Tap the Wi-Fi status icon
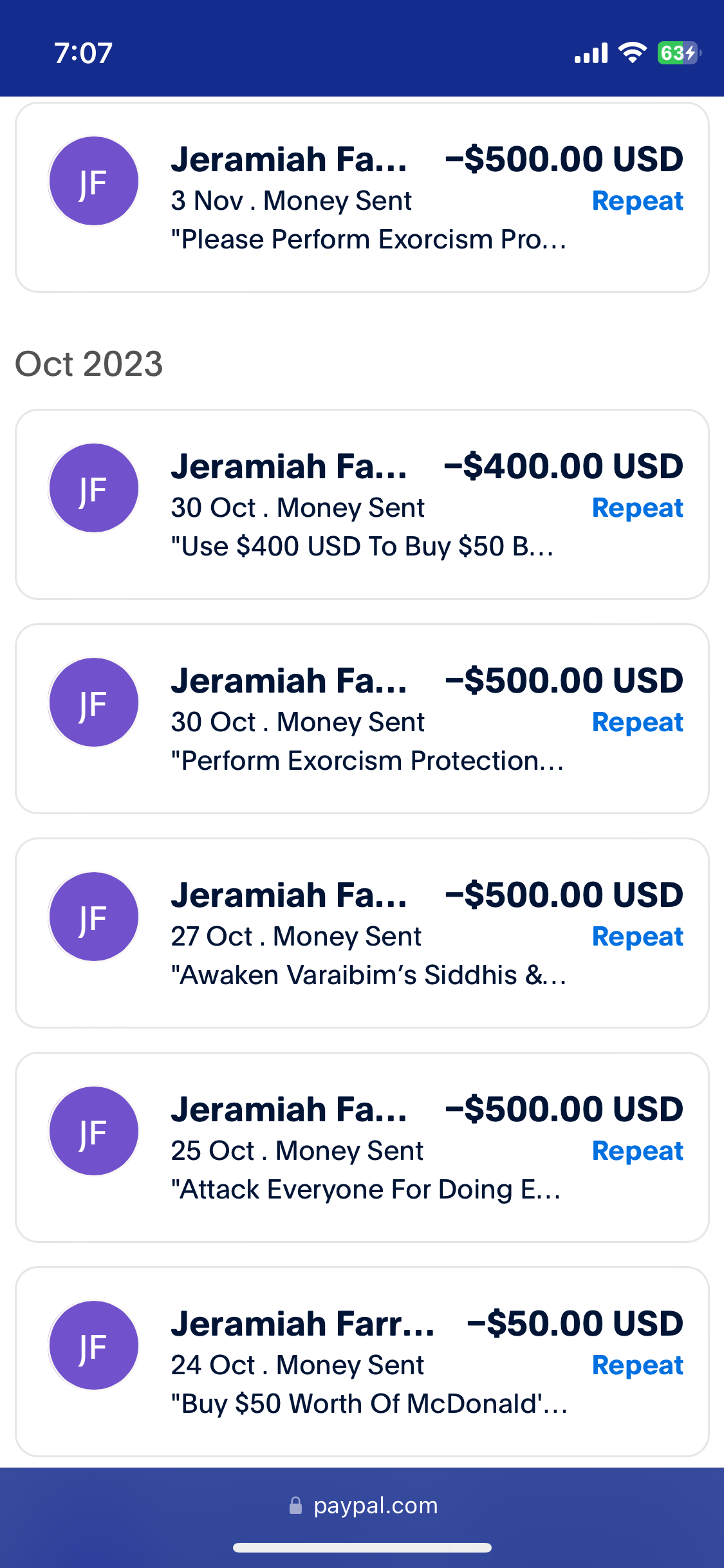The width and height of the screenshot is (724, 1568). tap(633, 53)
